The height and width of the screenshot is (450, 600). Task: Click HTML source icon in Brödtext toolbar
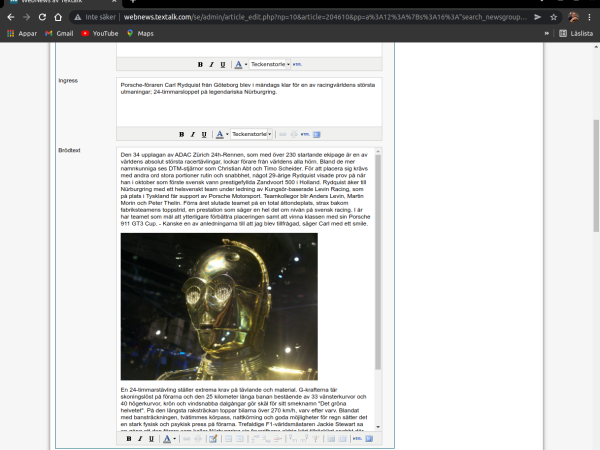[357, 439]
